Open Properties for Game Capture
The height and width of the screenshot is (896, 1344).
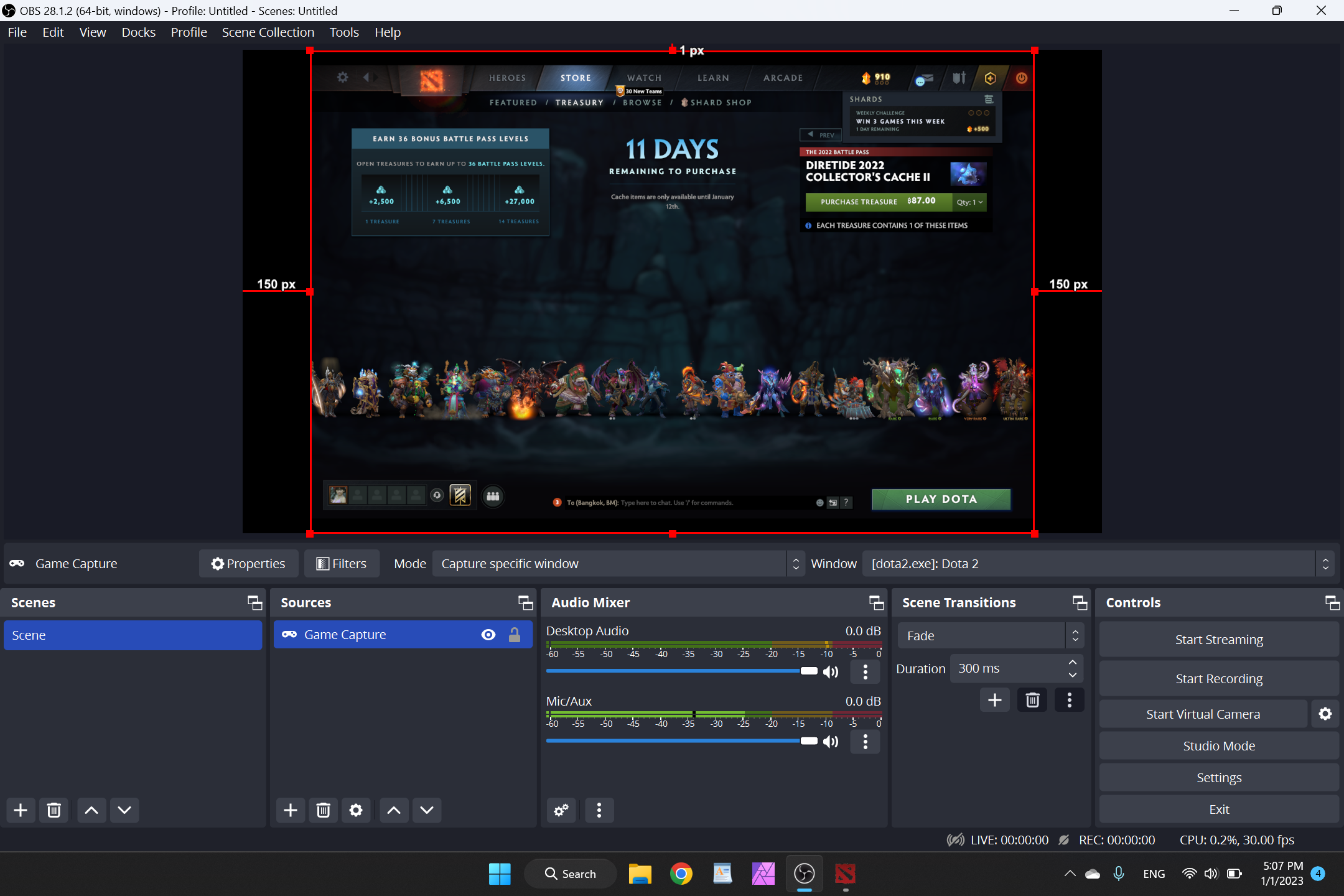(248, 564)
